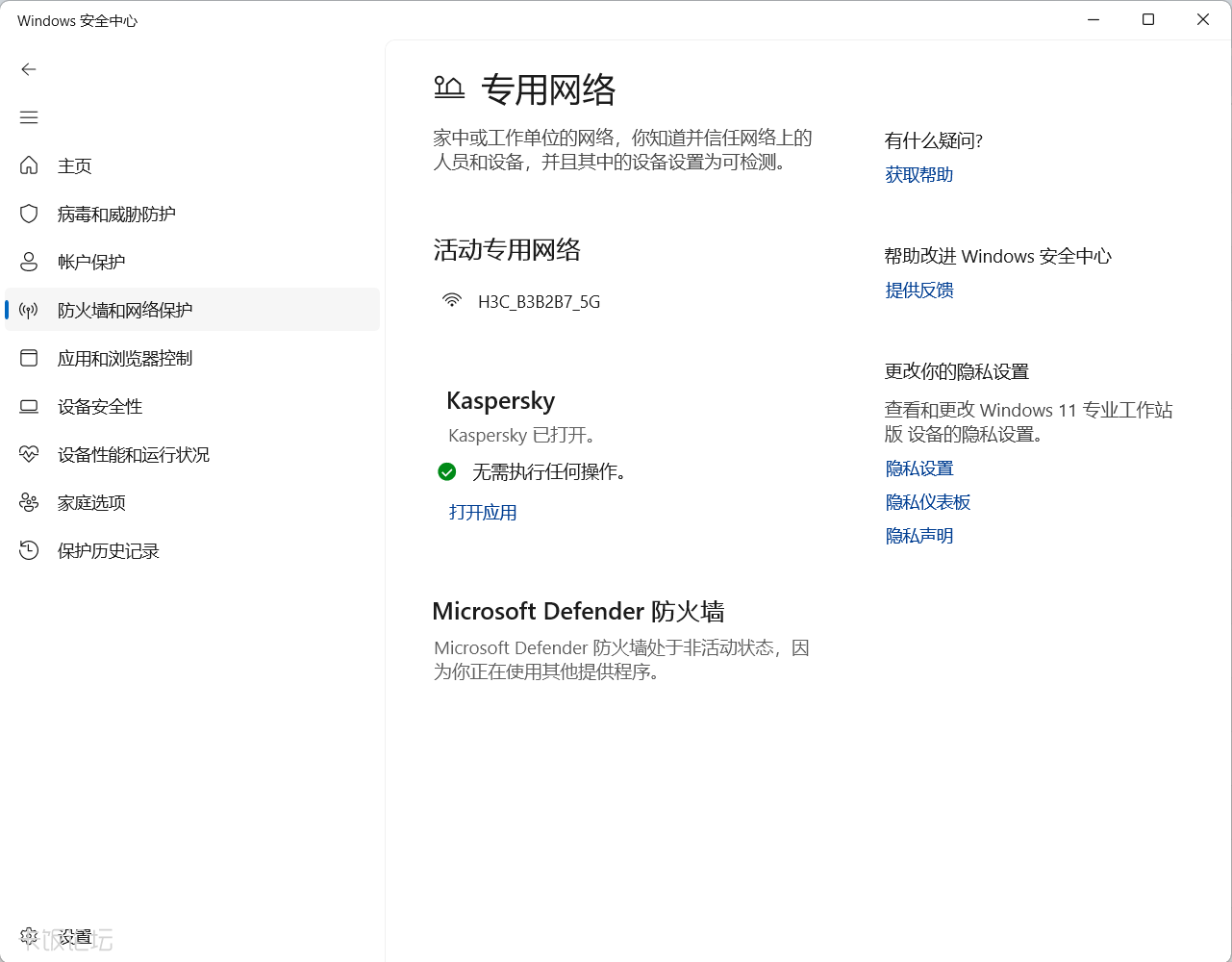Click the 获取帮助 link
This screenshot has height=962, width=1232.
tap(919, 175)
